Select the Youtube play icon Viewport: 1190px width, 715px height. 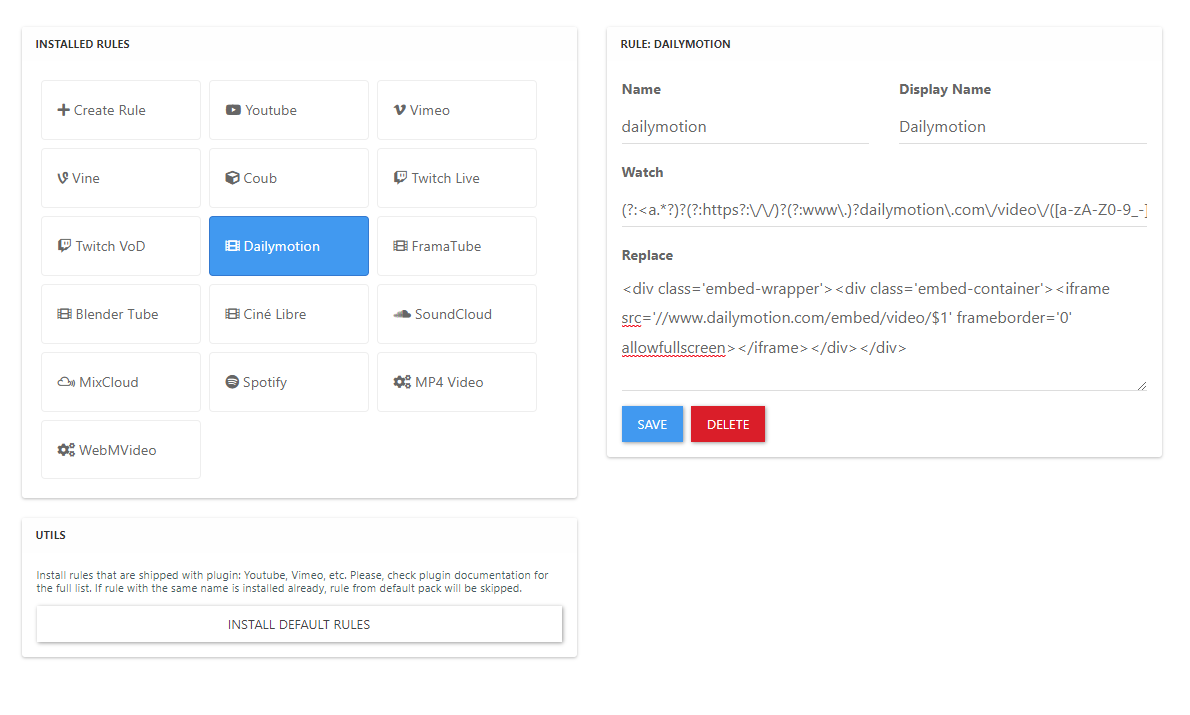click(x=233, y=110)
